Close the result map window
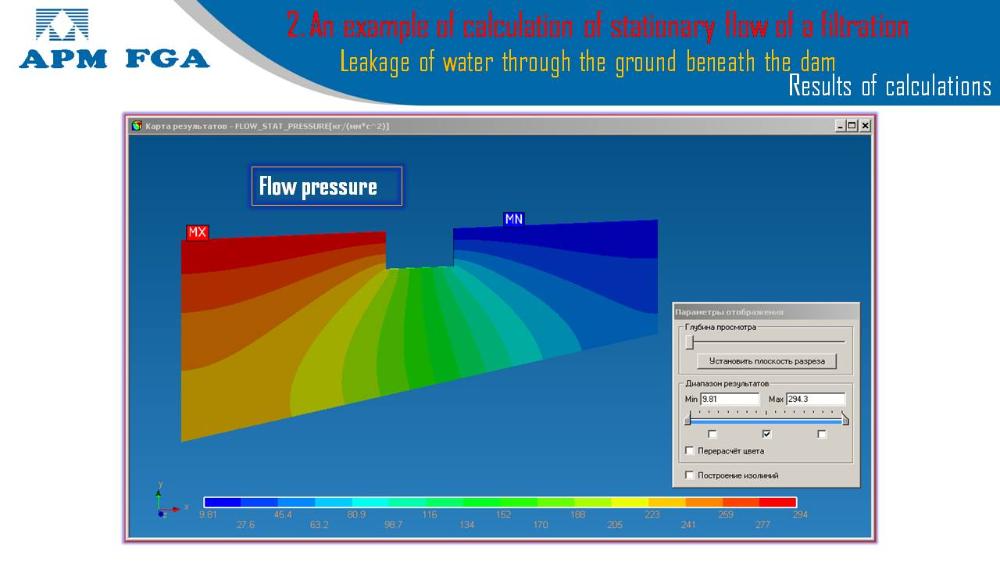 (865, 126)
